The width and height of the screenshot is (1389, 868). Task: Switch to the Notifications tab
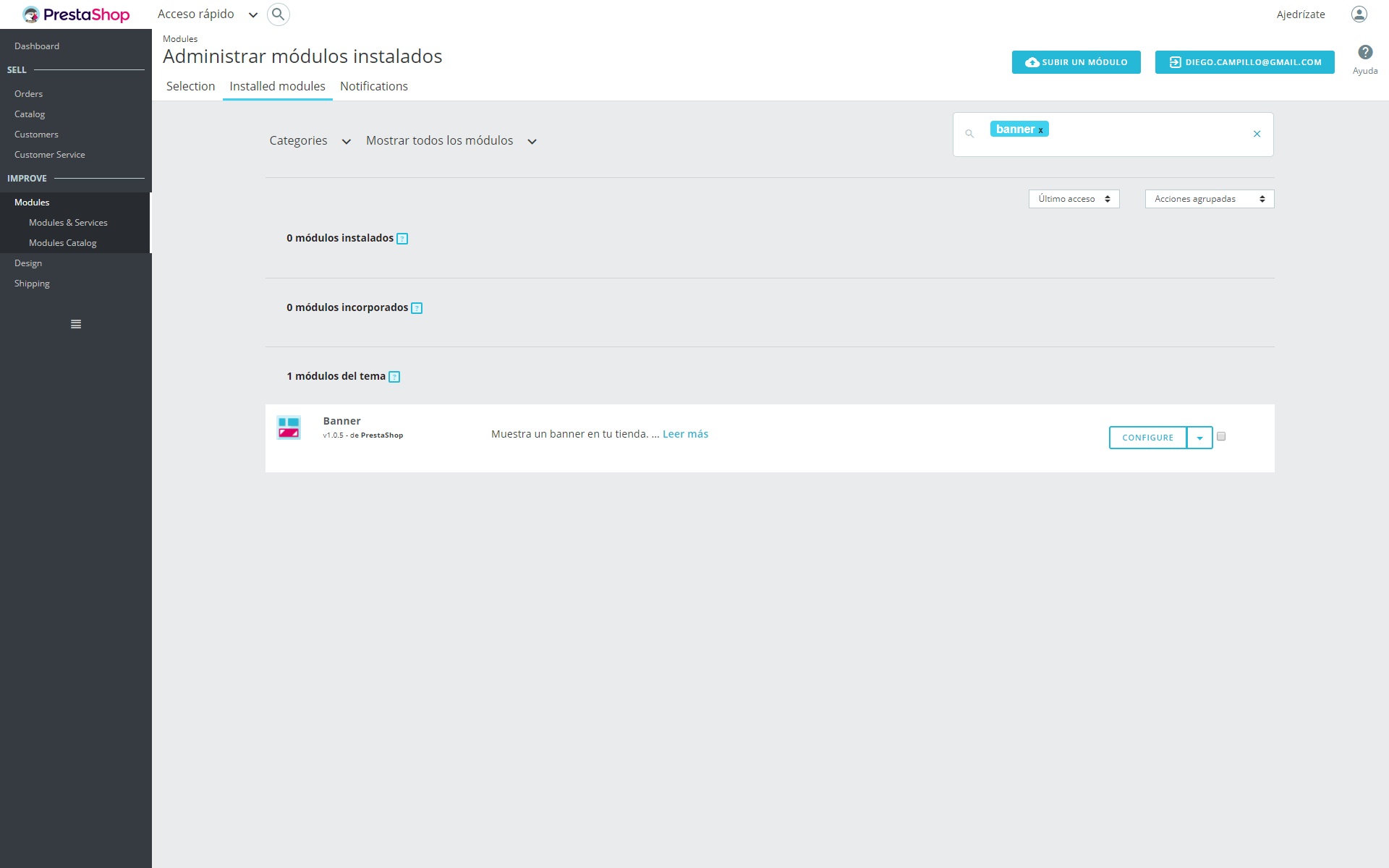[373, 86]
